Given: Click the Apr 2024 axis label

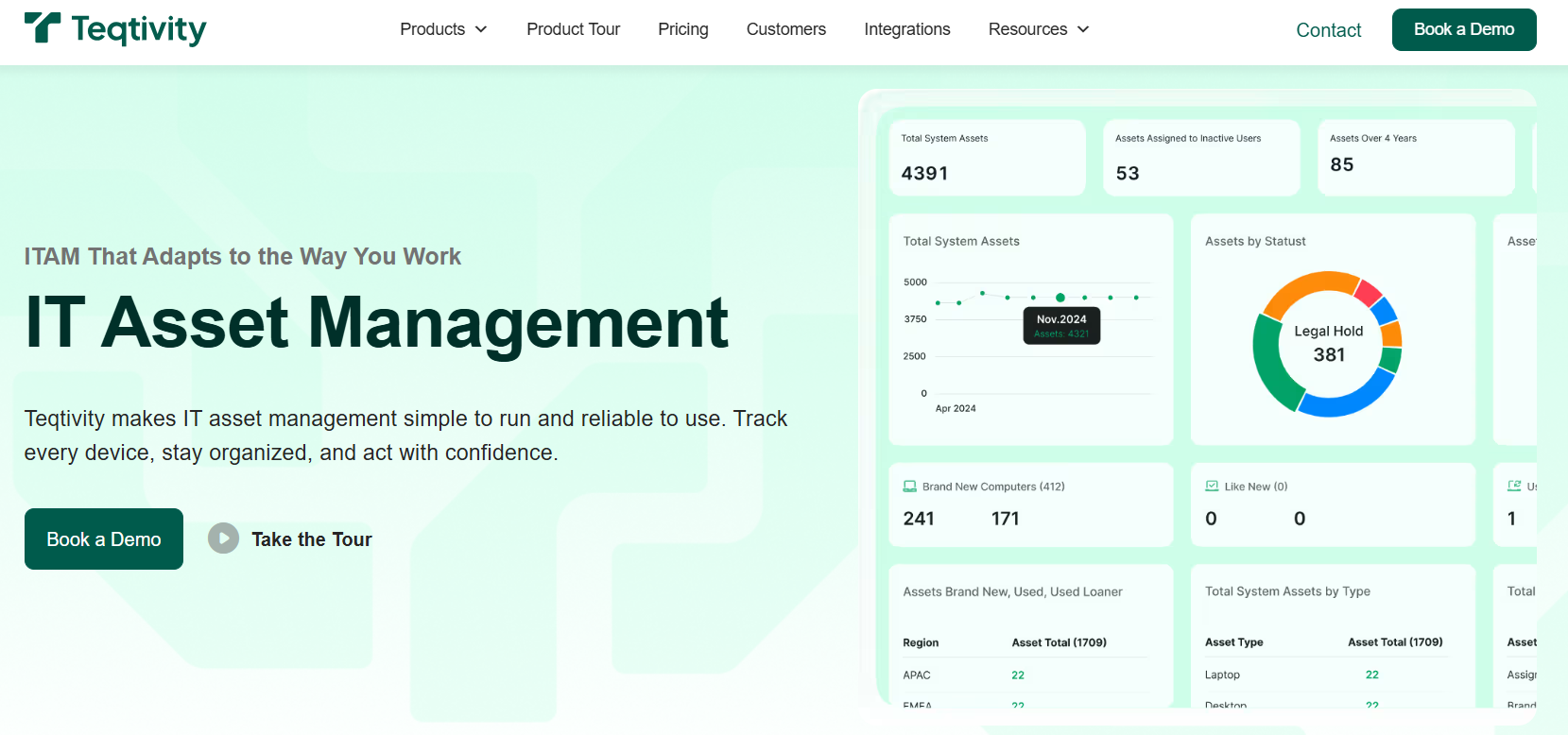Looking at the screenshot, I should [x=956, y=408].
